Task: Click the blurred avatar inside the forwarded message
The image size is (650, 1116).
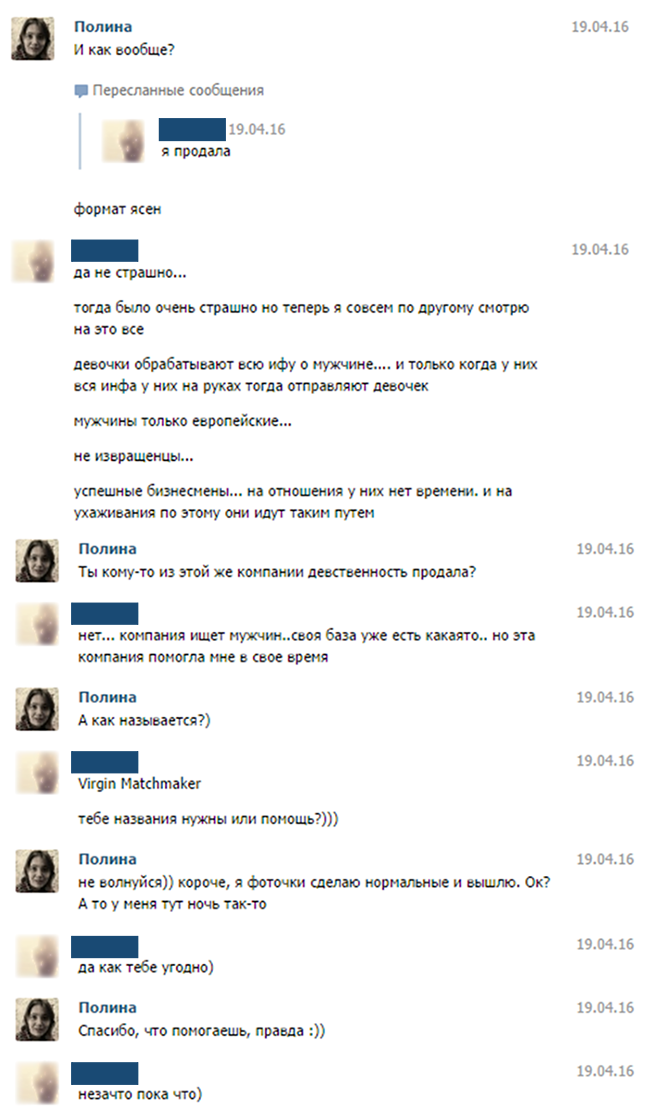Action: pyautogui.click(x=123, y=141)
